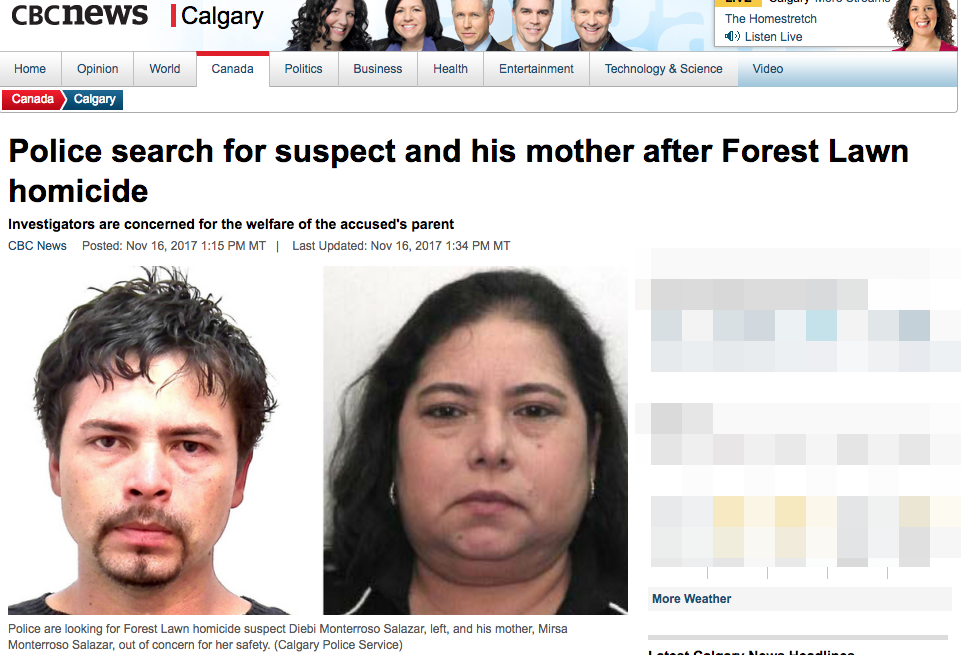Viewport: 970px width, 655px height.
Task: Click the CBC News logo
Action: (x=80, y=14)
